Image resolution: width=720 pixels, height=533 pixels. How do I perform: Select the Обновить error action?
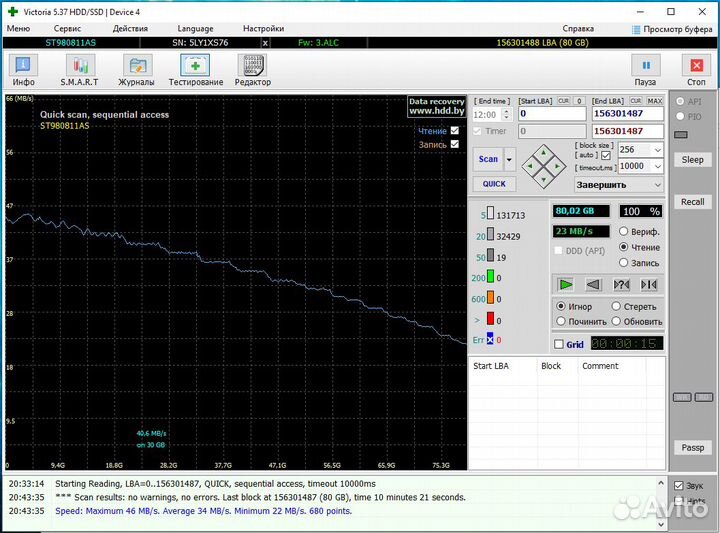pyautogui.click(x=616, y=321)
